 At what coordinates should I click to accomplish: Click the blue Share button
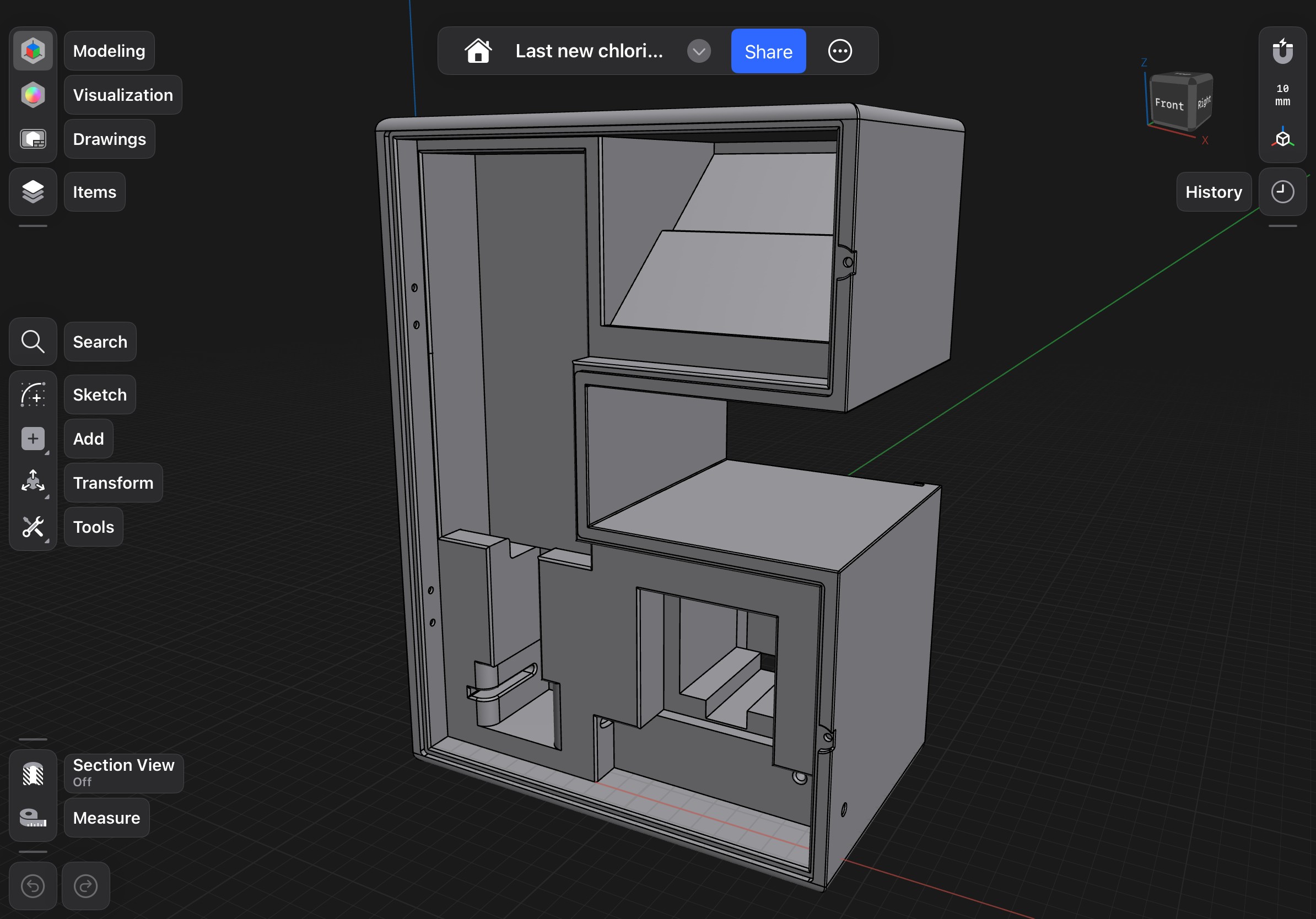point(768,51)
